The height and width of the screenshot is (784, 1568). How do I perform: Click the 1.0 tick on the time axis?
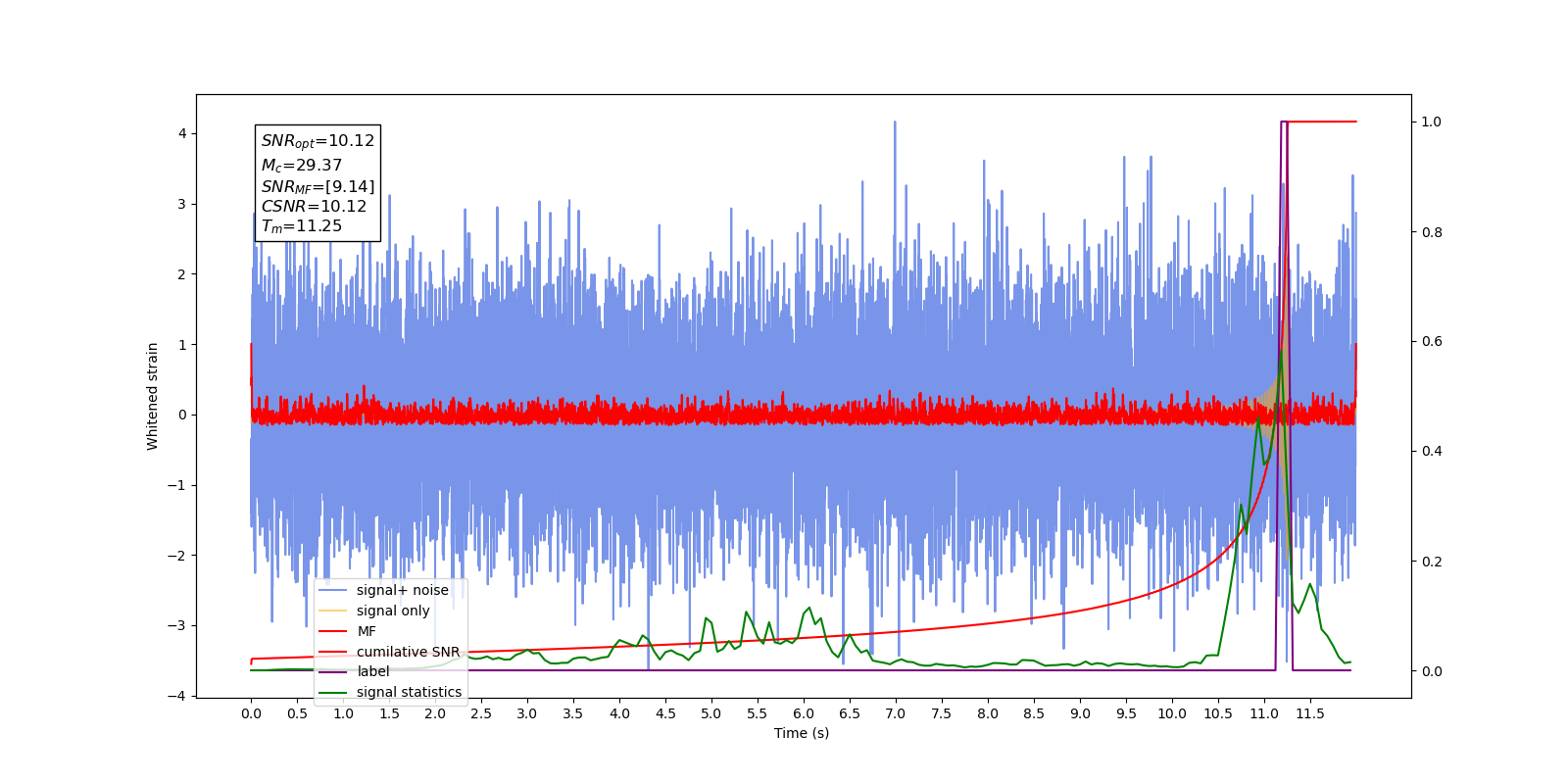pyautogui.click(x=343, y=713)
